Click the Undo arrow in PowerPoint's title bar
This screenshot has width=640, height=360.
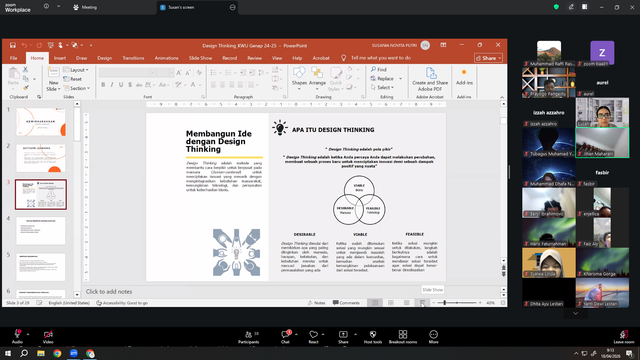[x=24, y=45]
